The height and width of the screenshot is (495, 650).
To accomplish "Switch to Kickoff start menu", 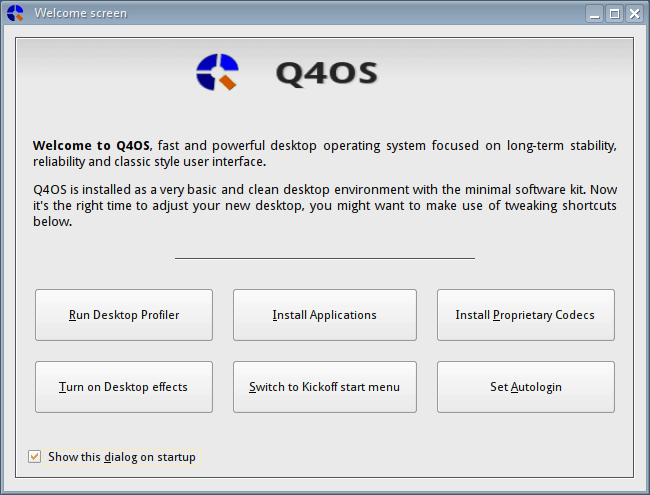I will (x=325, y=387).
